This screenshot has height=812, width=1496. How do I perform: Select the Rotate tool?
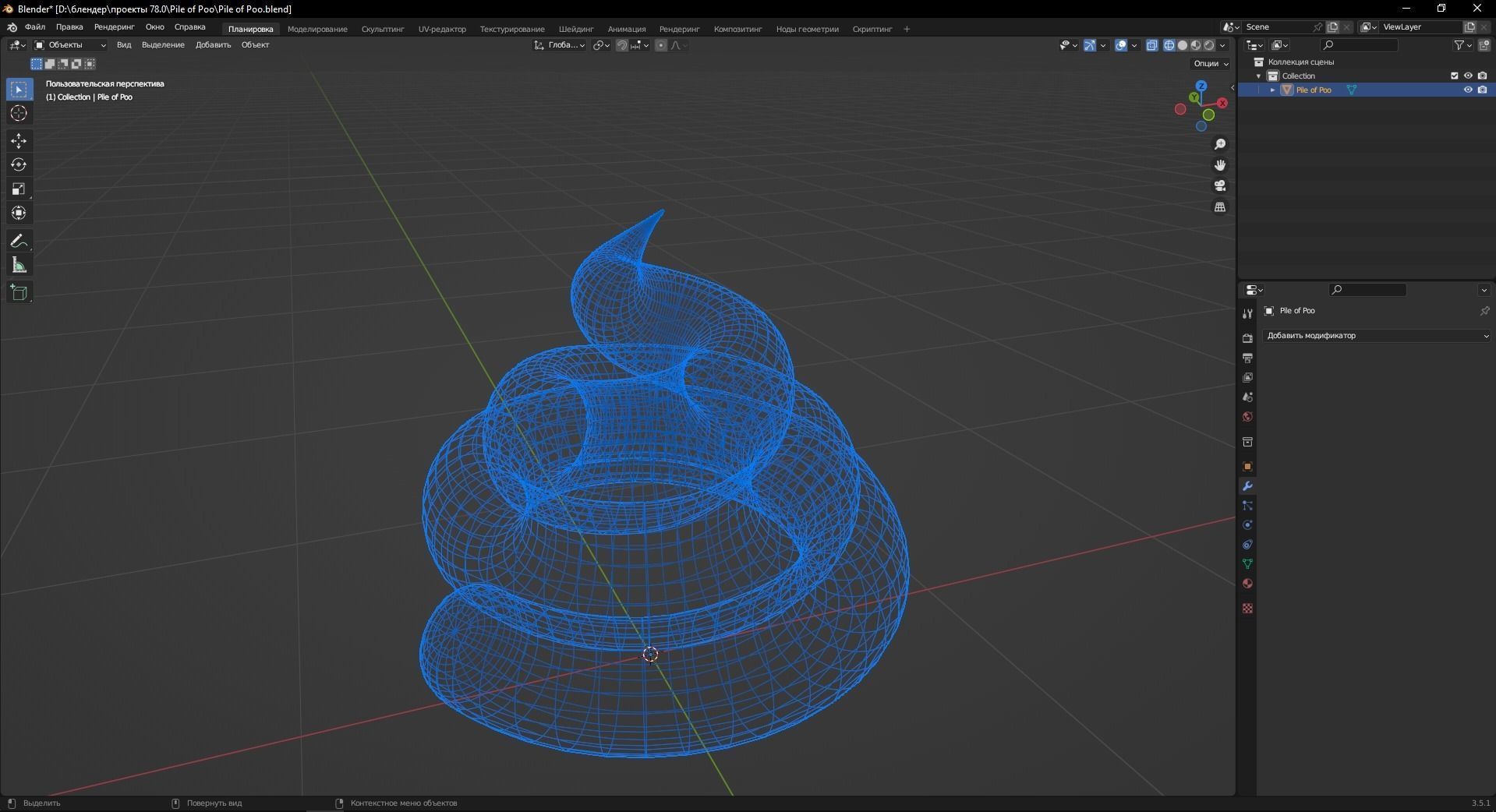18,164
